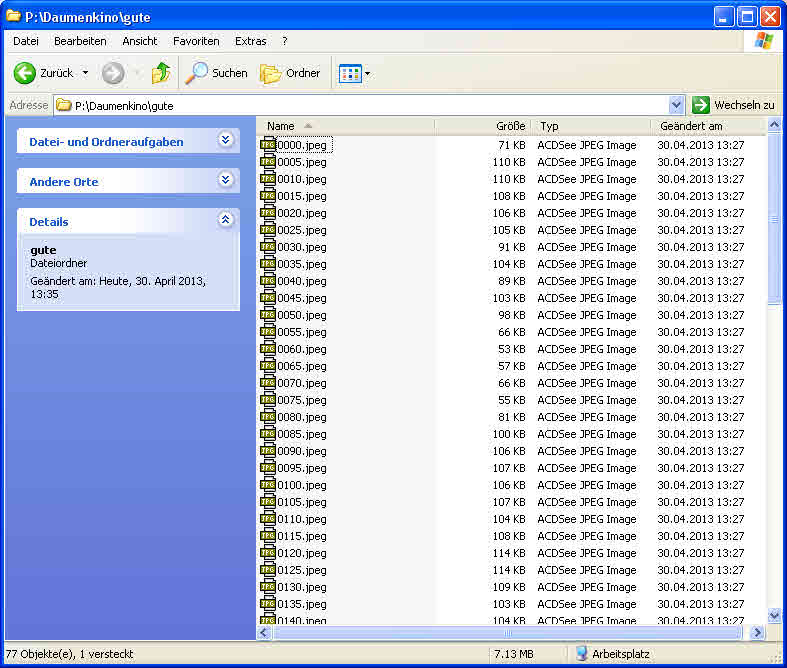Screen dimensions: 787x668
Task: Select file 0085.jpeg
Action: click(302, 434)
